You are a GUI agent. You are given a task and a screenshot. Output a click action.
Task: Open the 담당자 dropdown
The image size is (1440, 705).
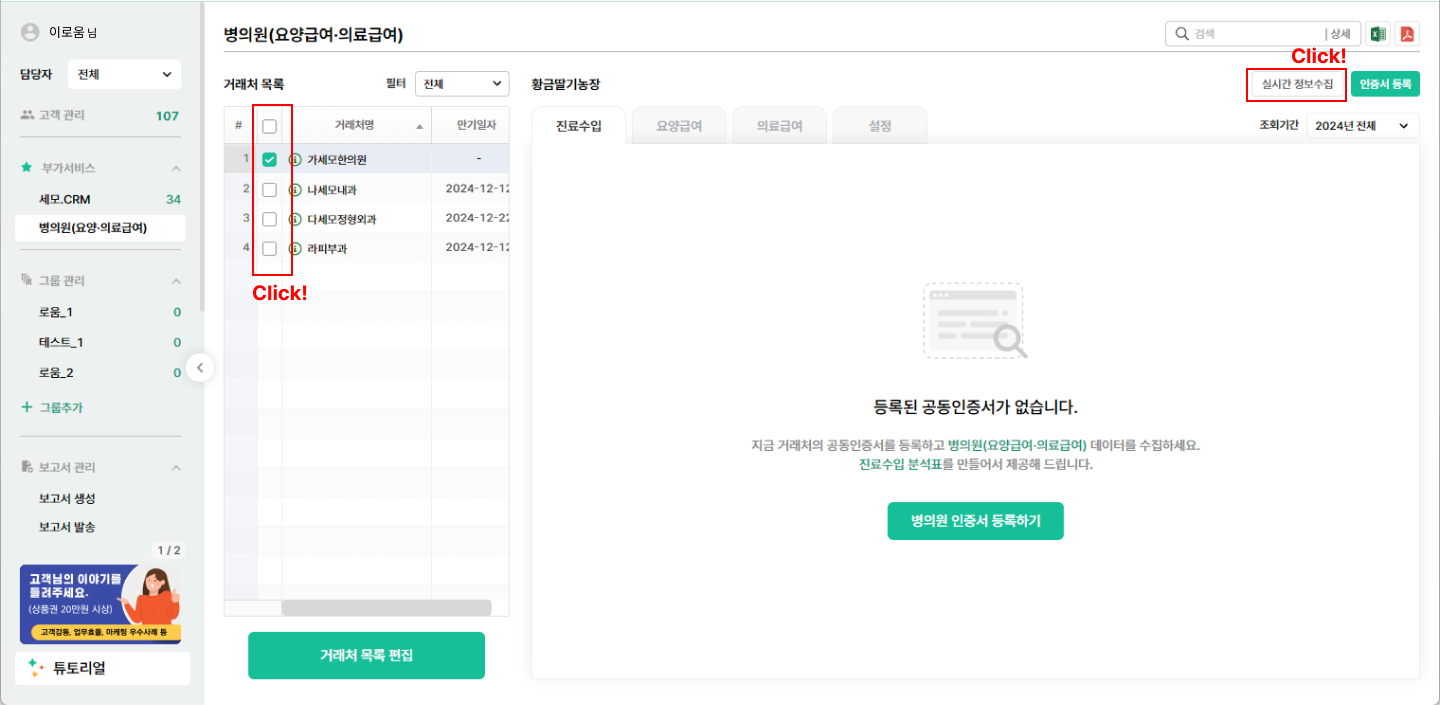[124, 74]
